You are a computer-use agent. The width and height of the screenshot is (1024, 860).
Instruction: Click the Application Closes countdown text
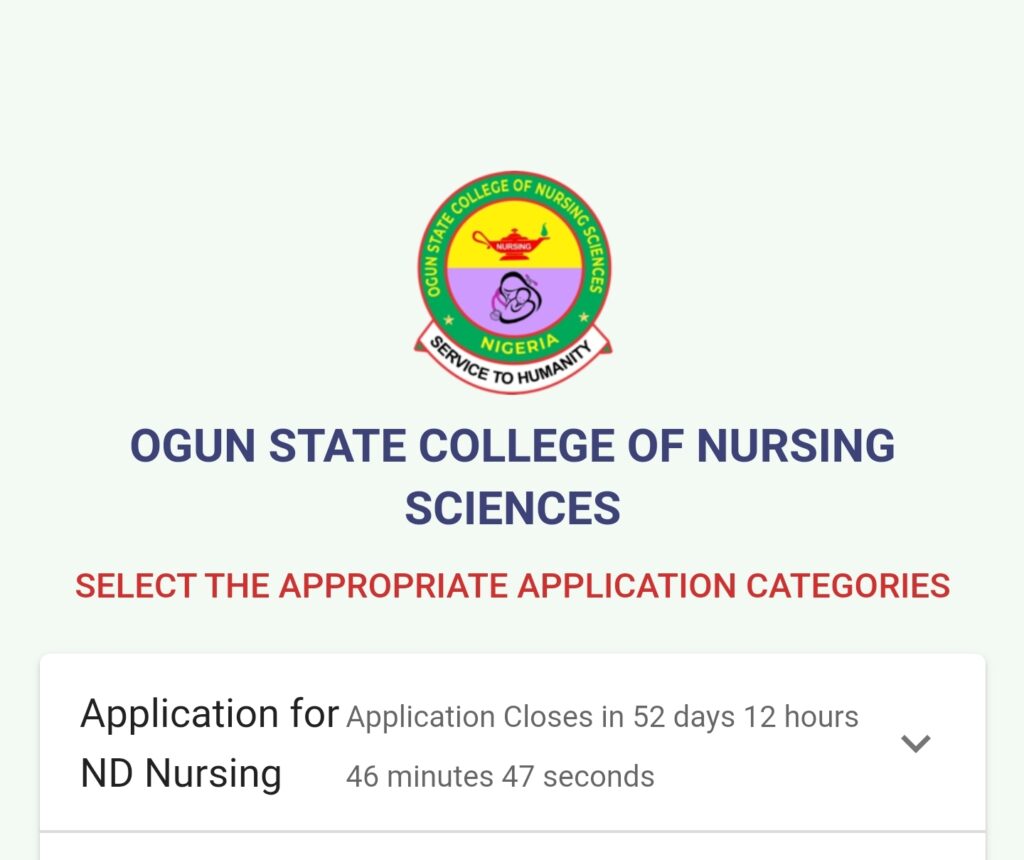[x=601, y=746]
